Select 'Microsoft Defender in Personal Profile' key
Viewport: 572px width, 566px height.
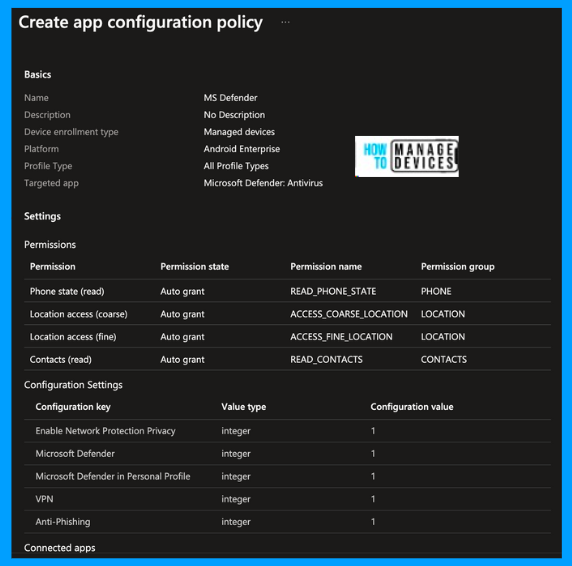tap(113, 476)
